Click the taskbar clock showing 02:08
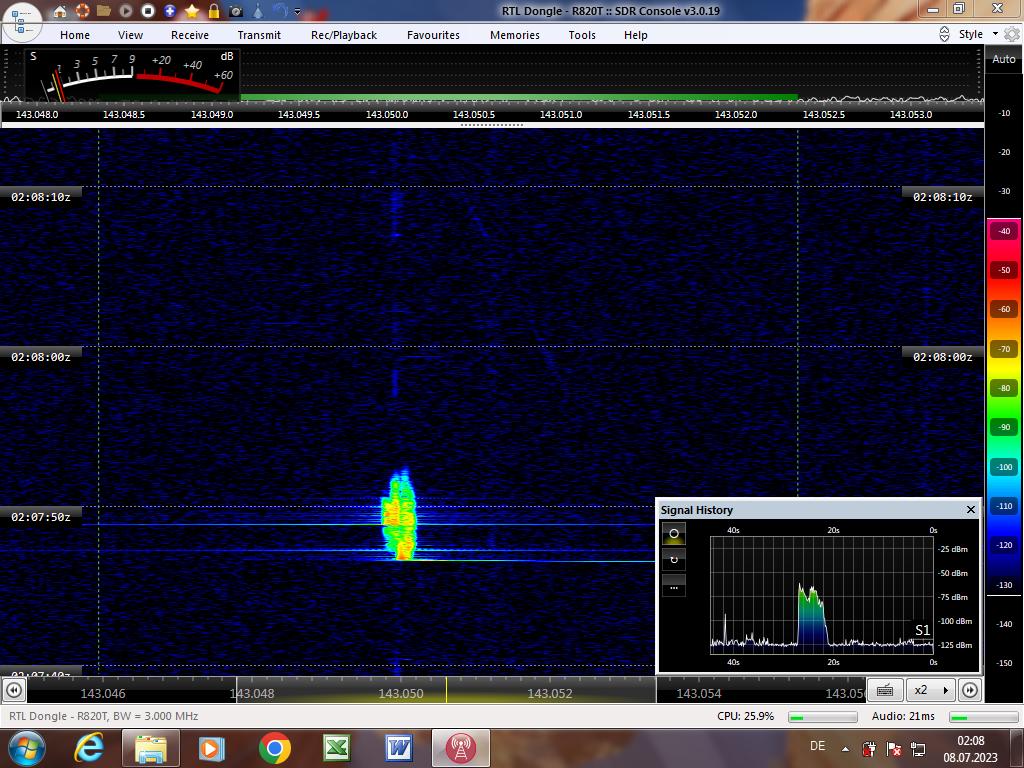The width and height of the screenshot is (1024, 768). click(970, 741)
